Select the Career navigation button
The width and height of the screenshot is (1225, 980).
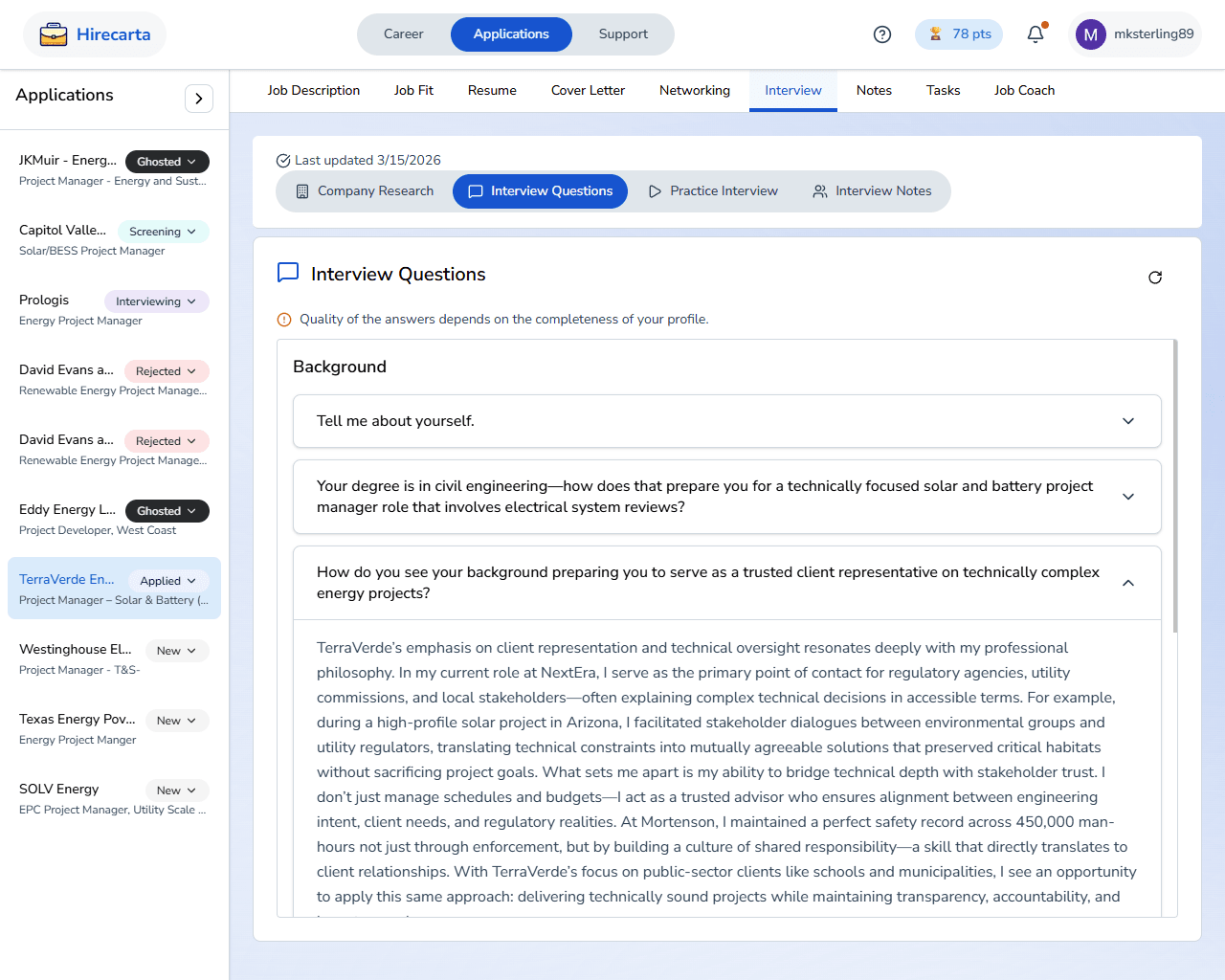pos(404,34)
